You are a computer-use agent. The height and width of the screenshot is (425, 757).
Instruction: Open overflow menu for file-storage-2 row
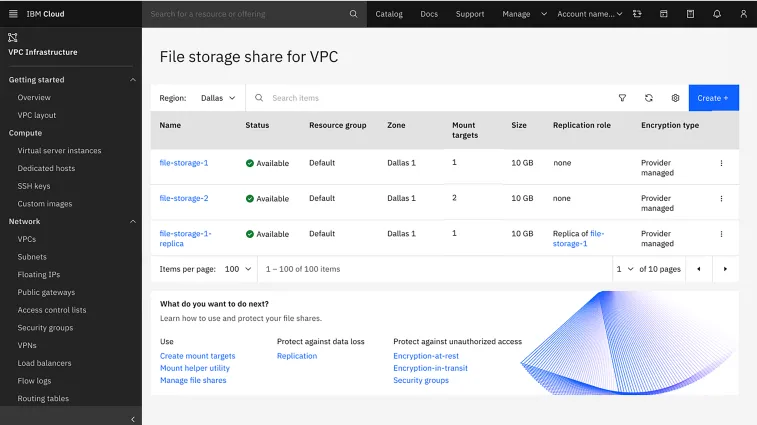click(x=721, y=198)
